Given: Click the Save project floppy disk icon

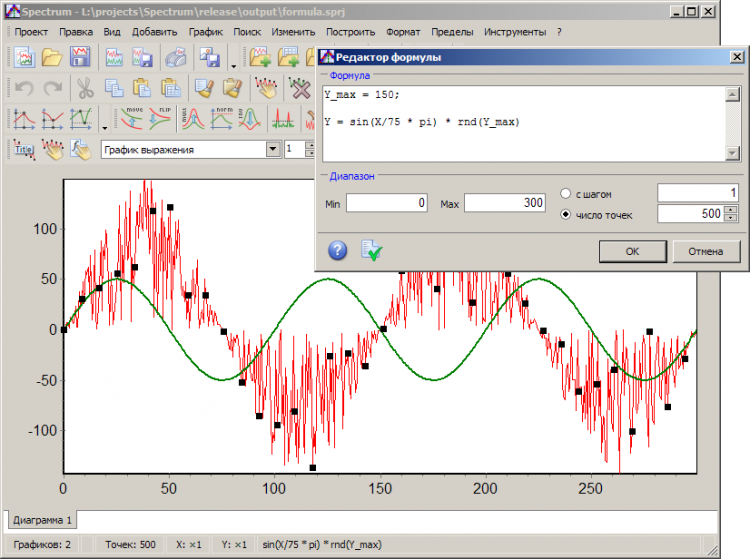Looking at the screenshot, I should tap(80, 58).
